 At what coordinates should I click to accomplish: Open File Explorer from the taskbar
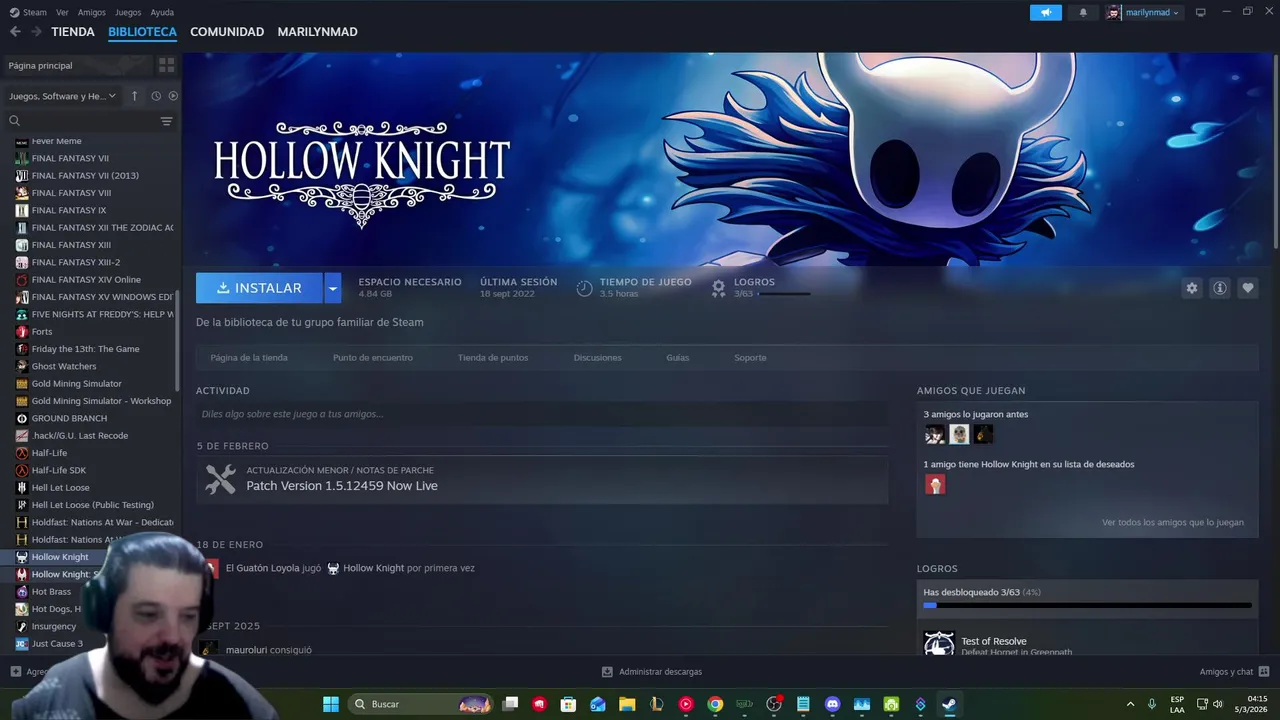tap(627, 704)
